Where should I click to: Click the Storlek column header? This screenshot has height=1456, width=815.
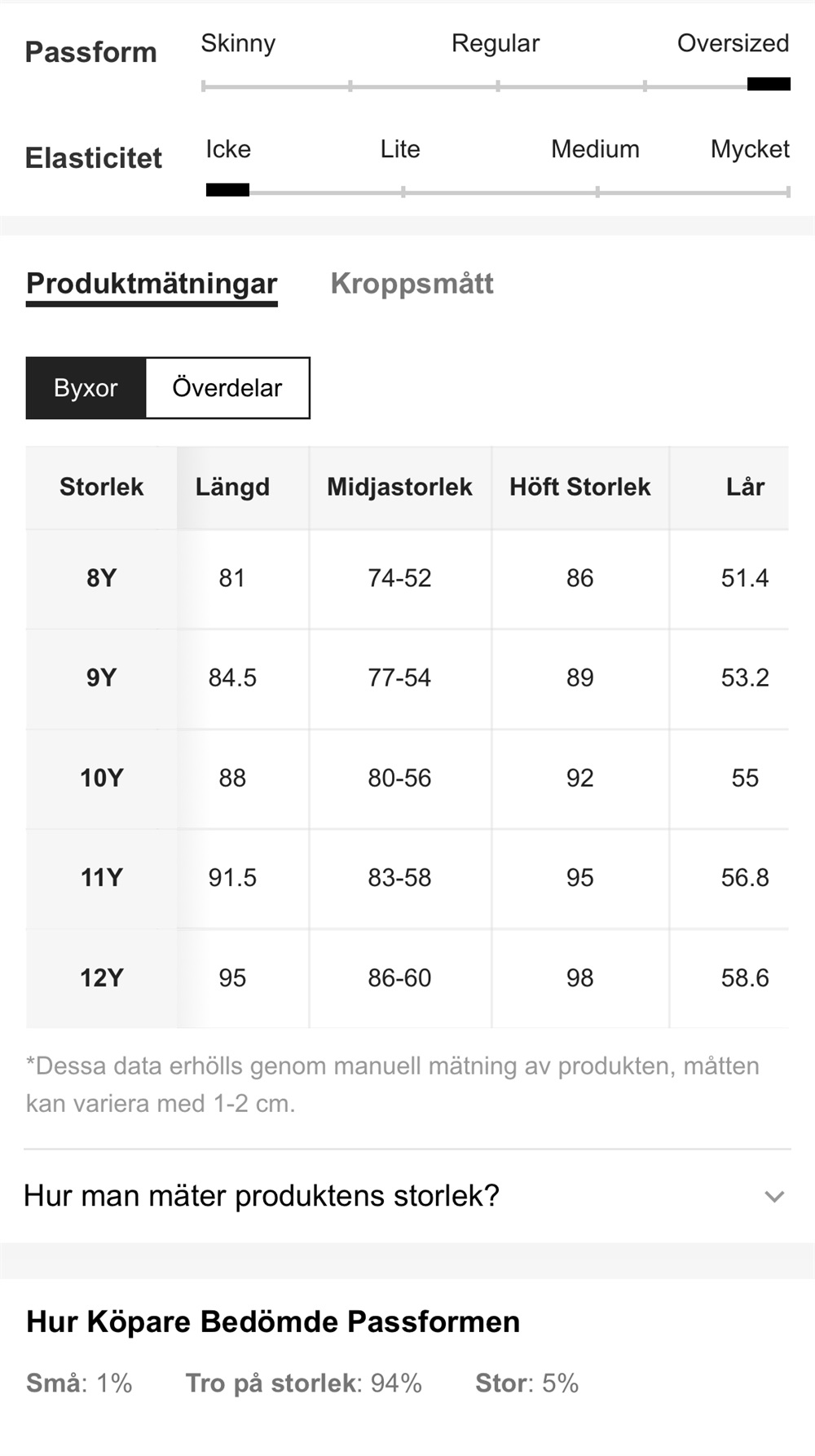pos(101,488)
